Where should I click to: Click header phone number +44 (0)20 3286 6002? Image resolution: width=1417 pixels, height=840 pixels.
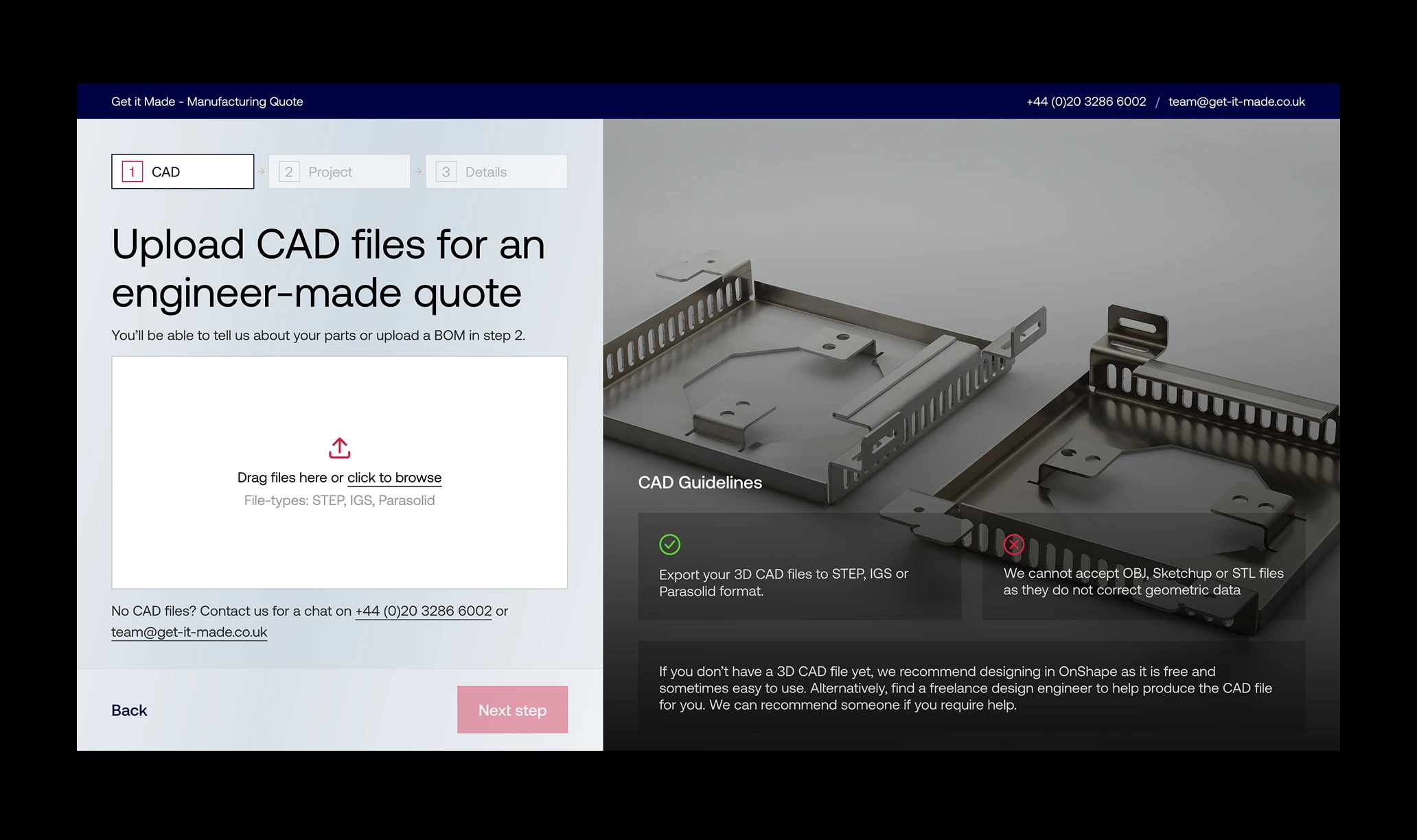click(x=1085, y=102)
